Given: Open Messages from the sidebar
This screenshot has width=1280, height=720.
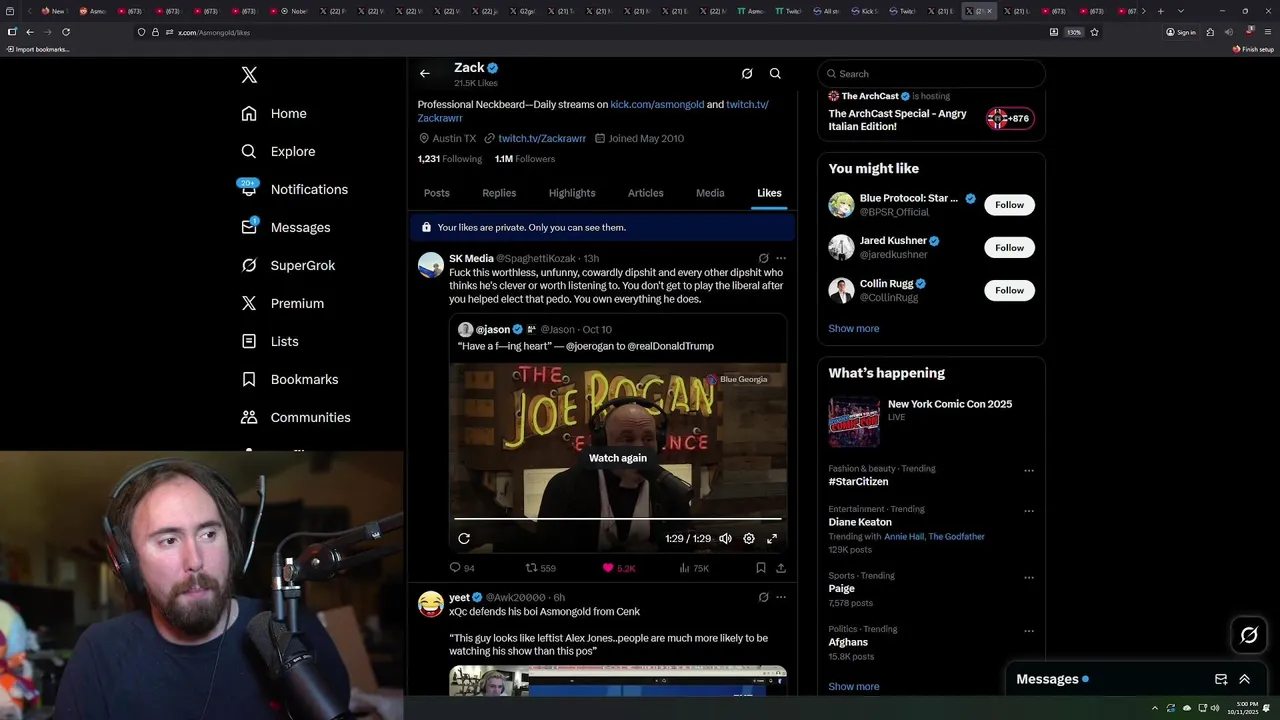Looking at the screenshot, I should click(285, 228).
